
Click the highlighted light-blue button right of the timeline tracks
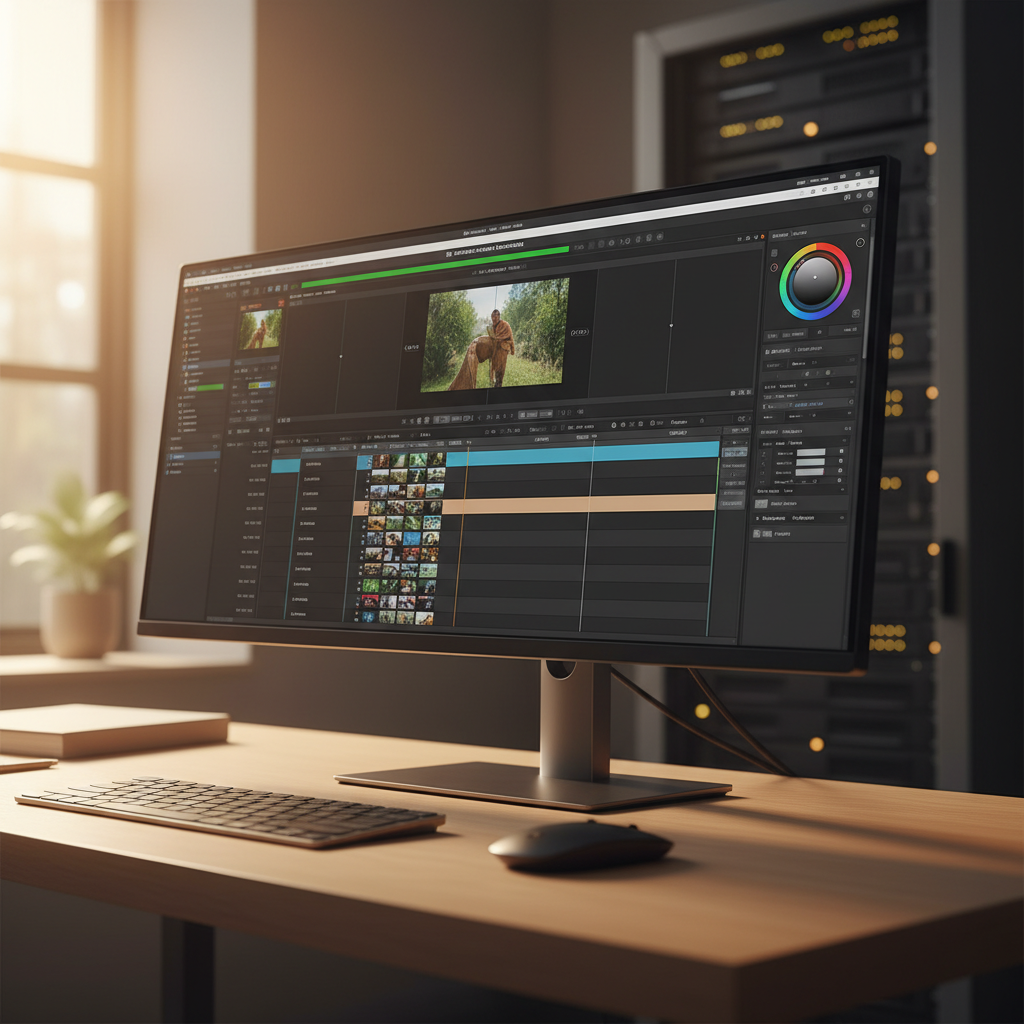click(x=735, y=452)
